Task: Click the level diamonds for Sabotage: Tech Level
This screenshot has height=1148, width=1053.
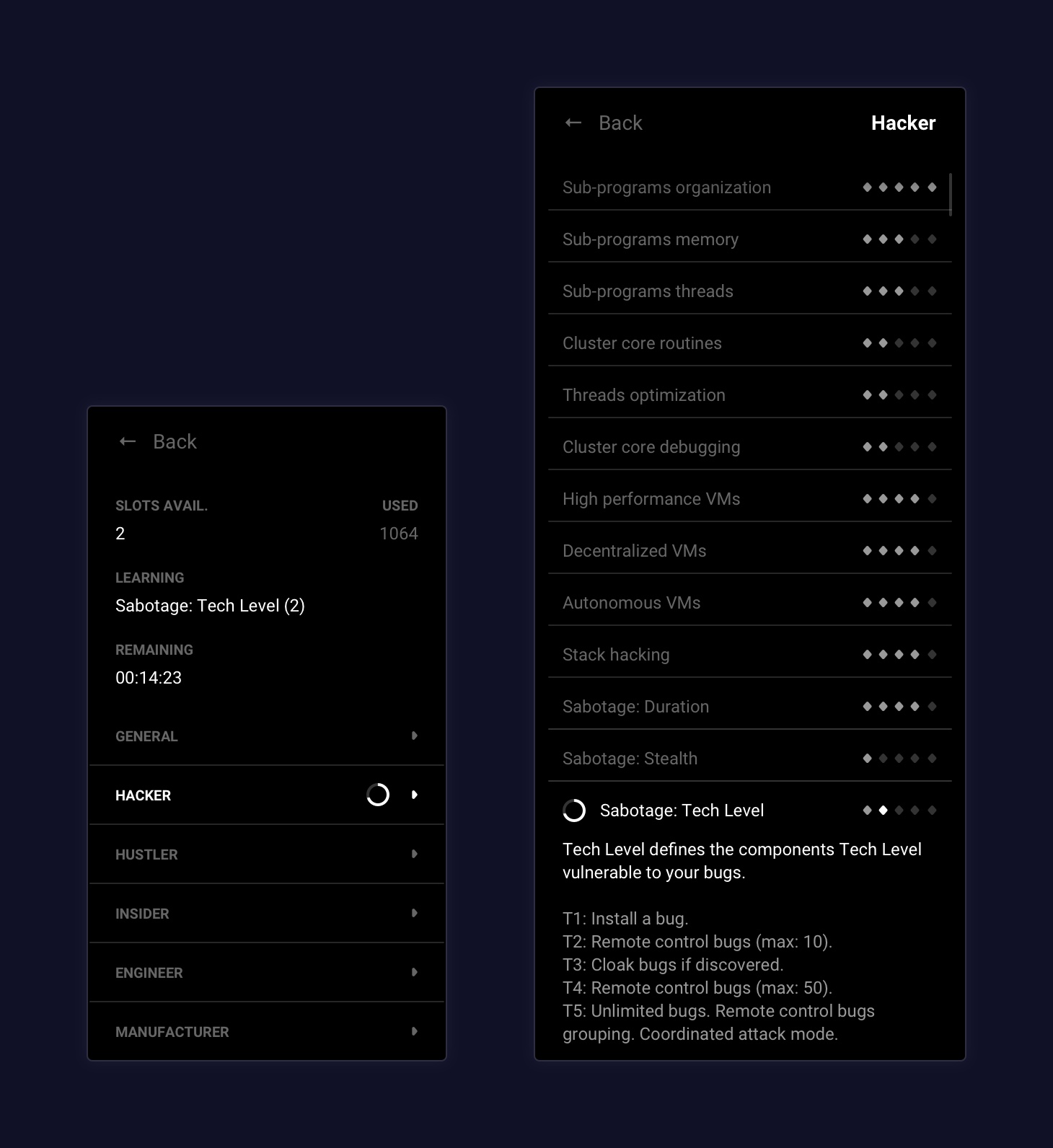Action: (x=899, y=811)
